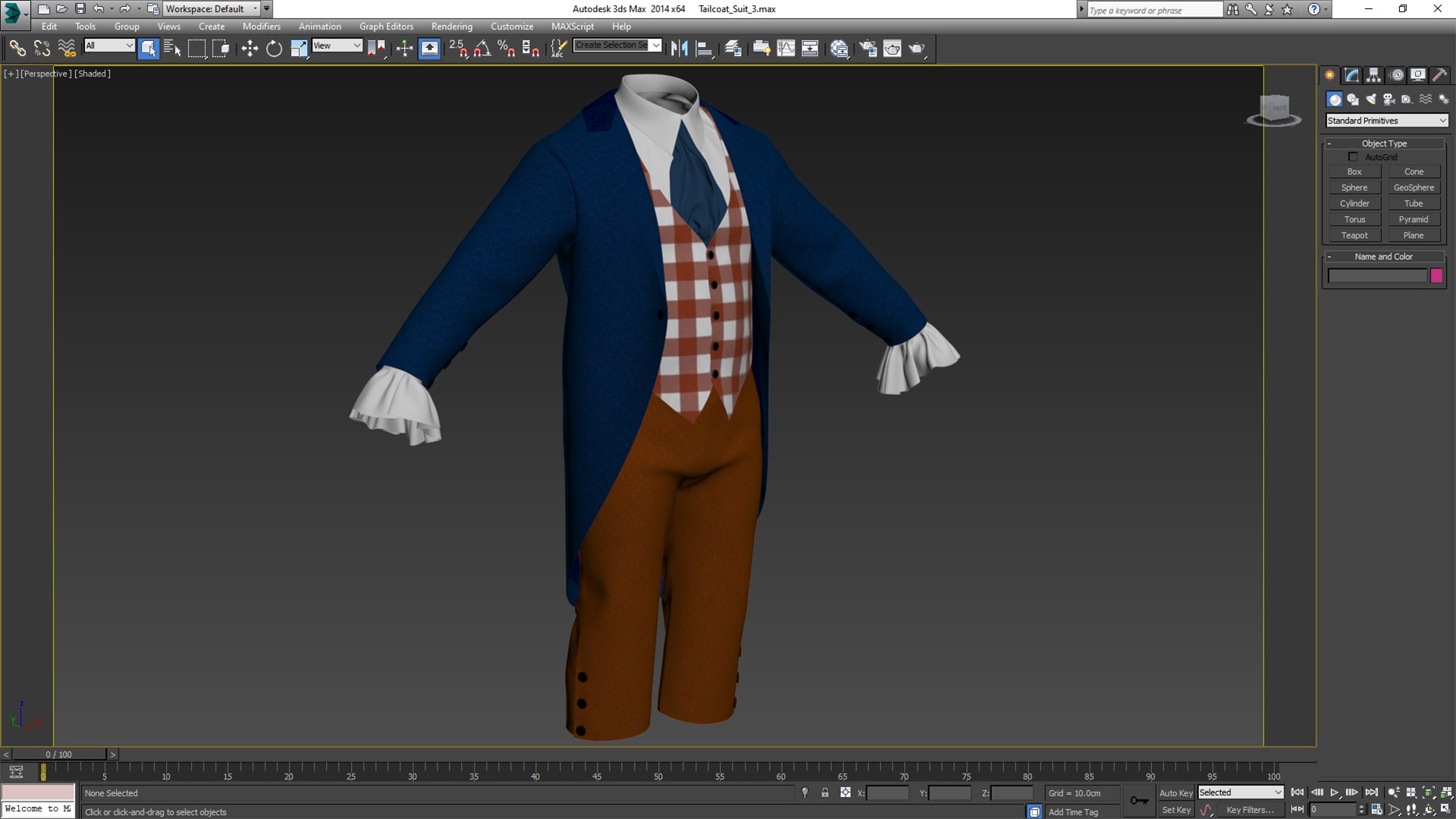Choose the Rectangular Selection Region tool

196,49
